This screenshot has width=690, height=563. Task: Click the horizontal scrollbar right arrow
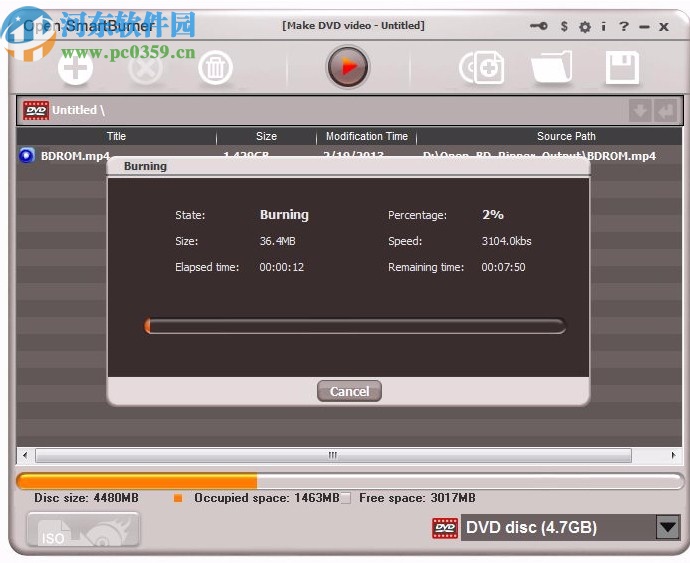click(x=673, y=455)
